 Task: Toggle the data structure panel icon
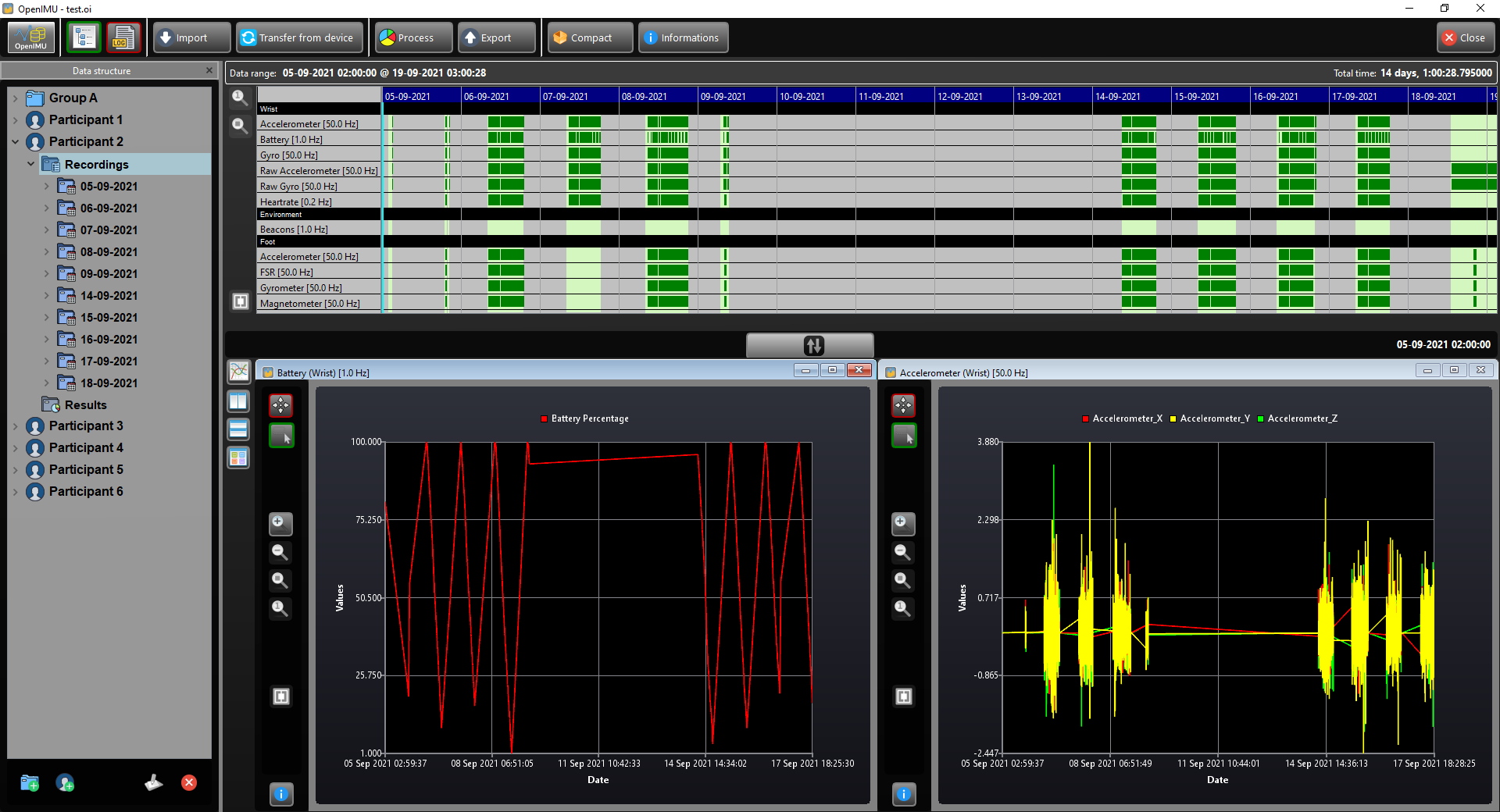tap(84, 37)
